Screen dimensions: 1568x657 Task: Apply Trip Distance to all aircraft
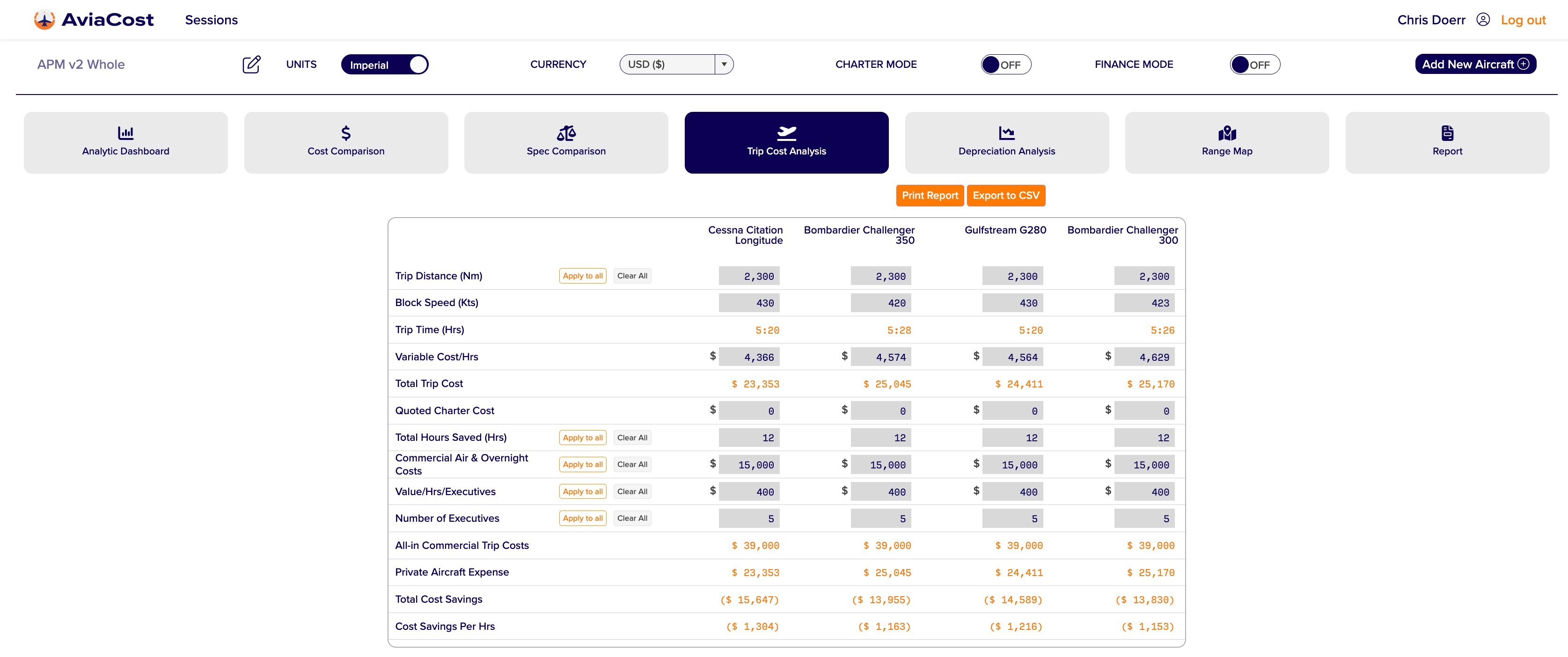click(x=582, y=276)
